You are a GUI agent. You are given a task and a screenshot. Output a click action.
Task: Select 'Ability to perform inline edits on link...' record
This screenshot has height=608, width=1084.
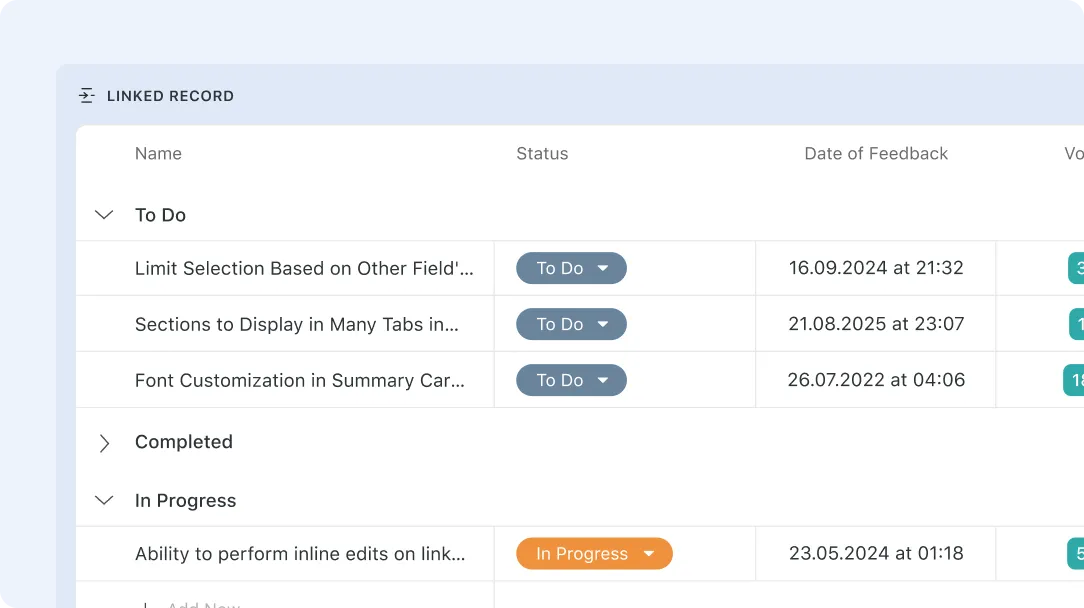[300, 553]
